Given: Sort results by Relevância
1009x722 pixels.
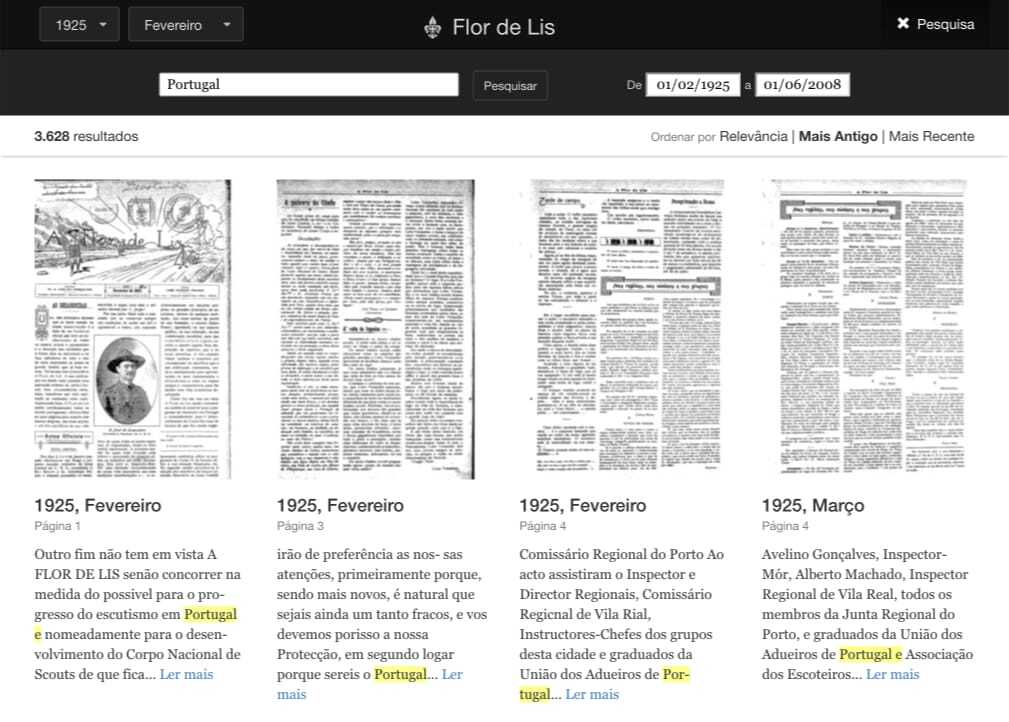Looking at the screenshot, I should point(753,136).
